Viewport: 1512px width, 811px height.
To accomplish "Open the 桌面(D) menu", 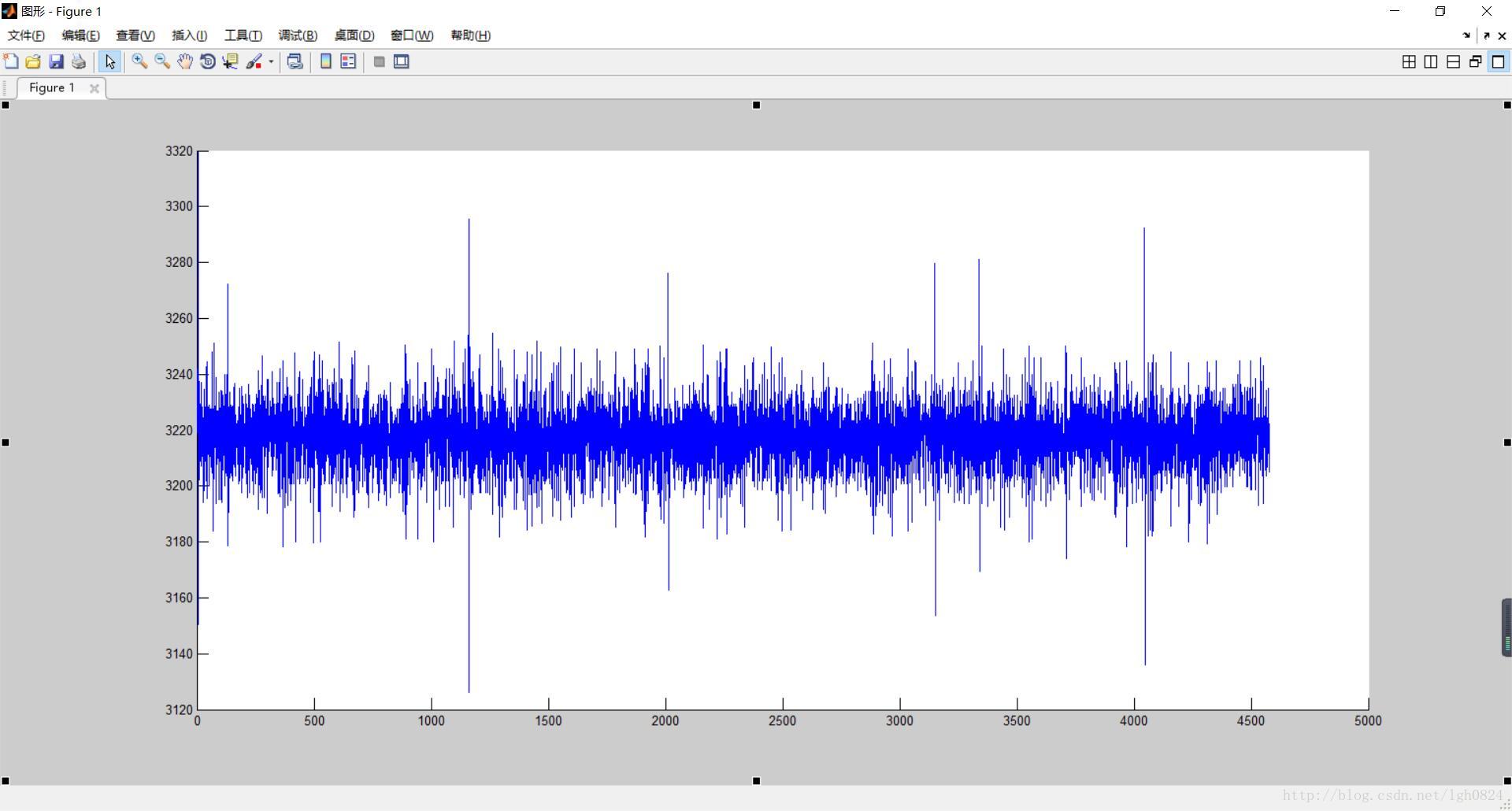I will tap(354, 35).
